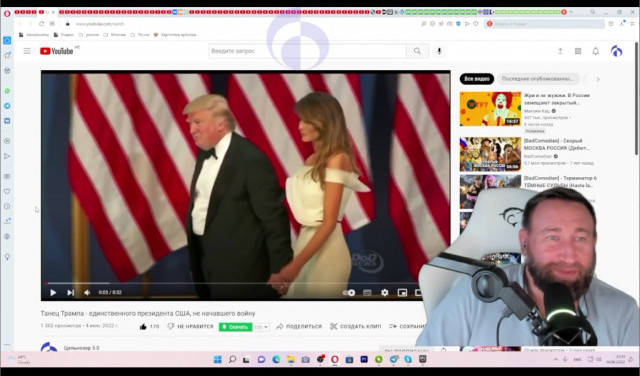This screenshot has width=640, height=376.
Task: Like the video with thumbs up
Action: tap(149, 327)
